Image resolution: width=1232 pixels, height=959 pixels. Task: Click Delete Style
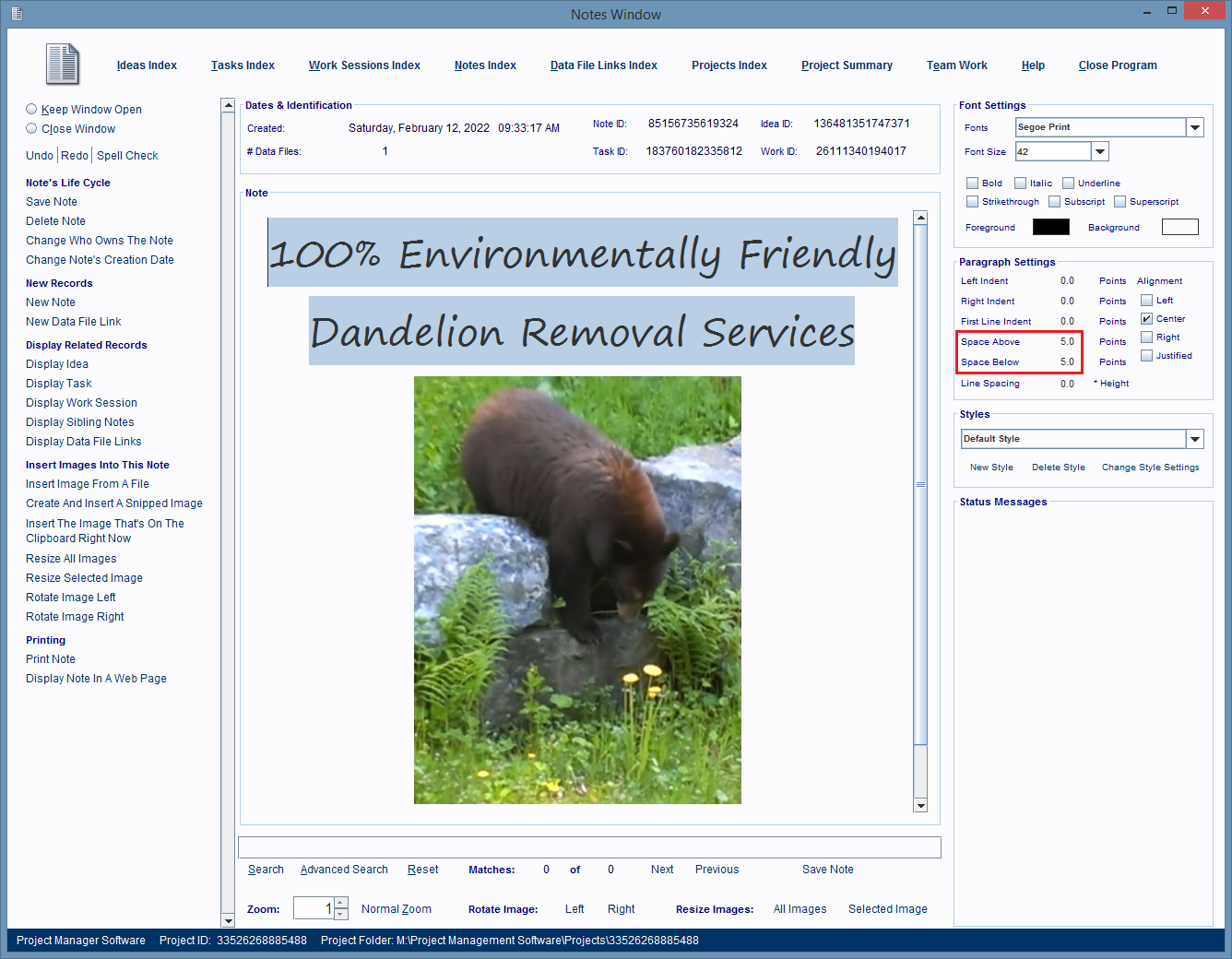[x=1059, y=468]
